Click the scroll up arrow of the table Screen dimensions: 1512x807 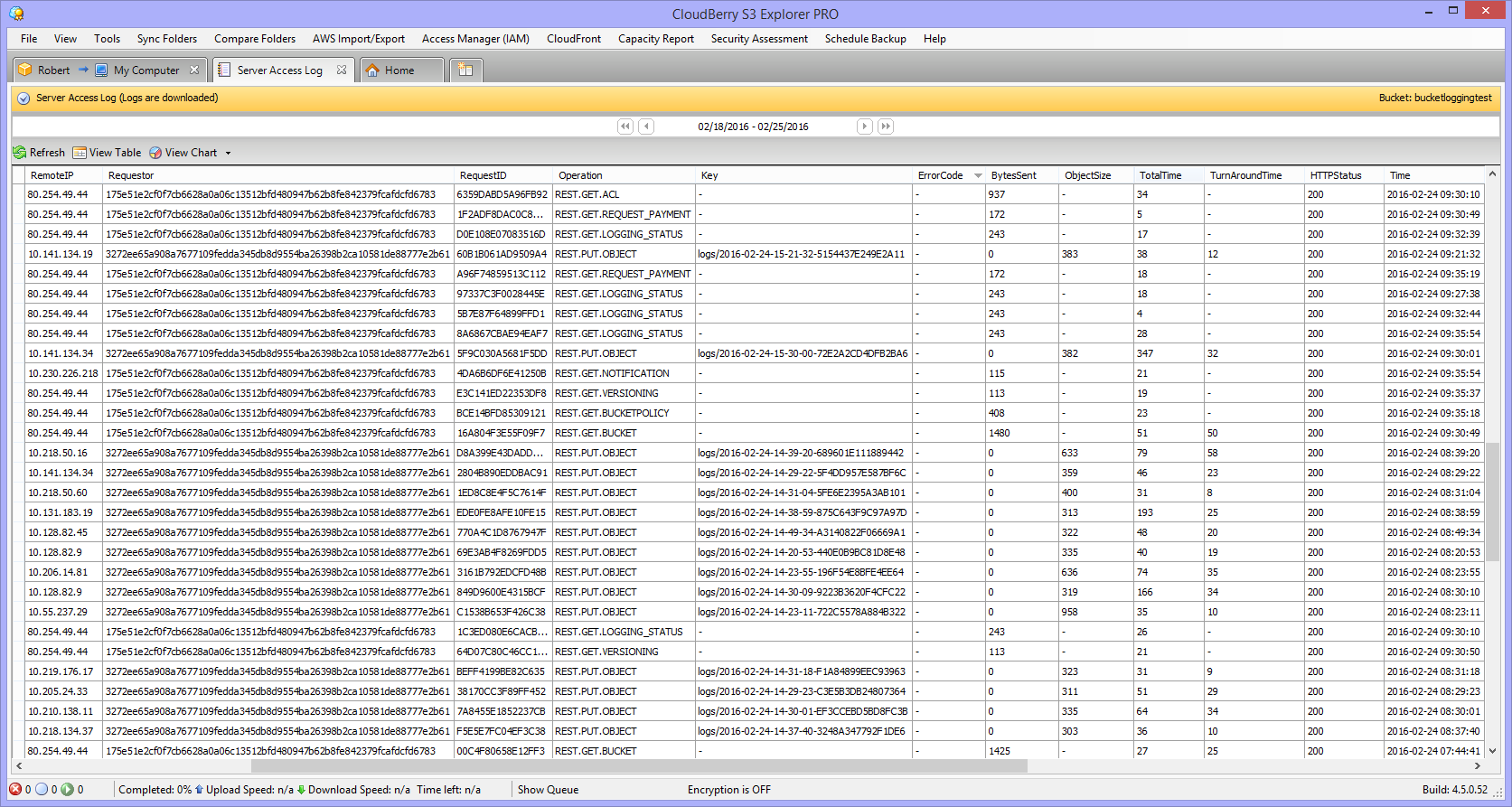pyautogui.click(x=1492, y=174)
